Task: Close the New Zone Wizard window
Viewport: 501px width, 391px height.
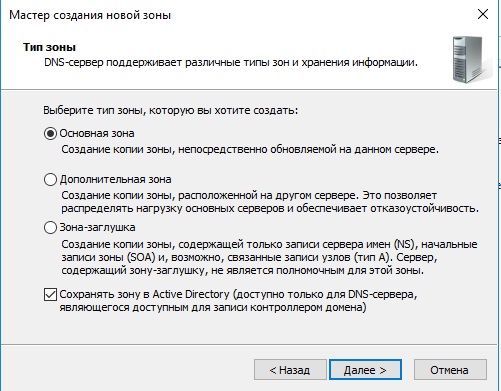Action: pyautogui.click(x=483, y=14)
